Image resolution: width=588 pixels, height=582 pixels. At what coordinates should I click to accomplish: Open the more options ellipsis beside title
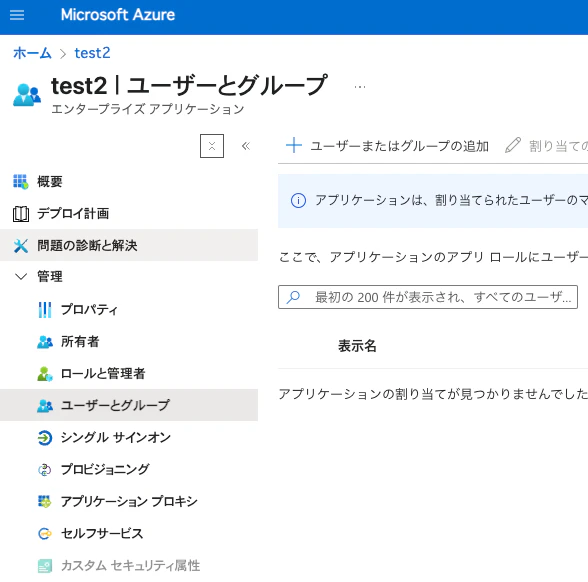[x=360, y=87]
